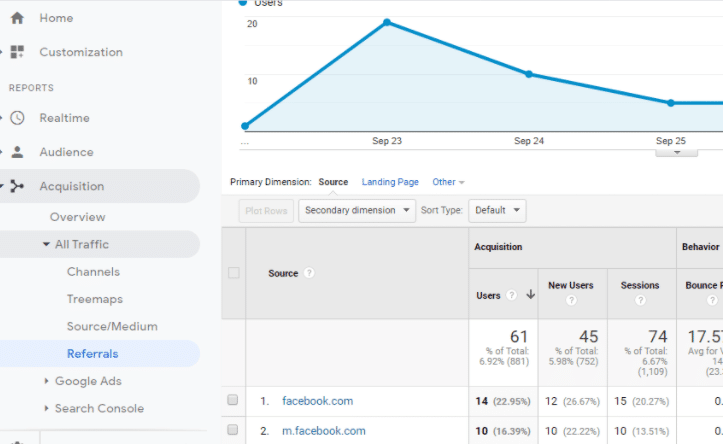Open the Other primary dimension dropdown
Viewport: 723px width, 444px height.
coord(448,182)
